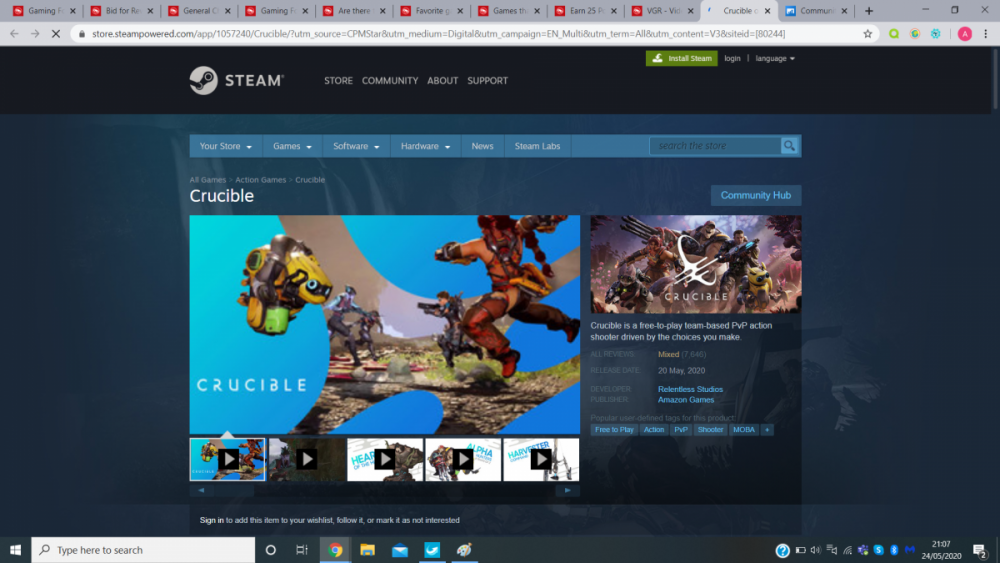Play the Harvester Command video thumbnail

point(541,459)
